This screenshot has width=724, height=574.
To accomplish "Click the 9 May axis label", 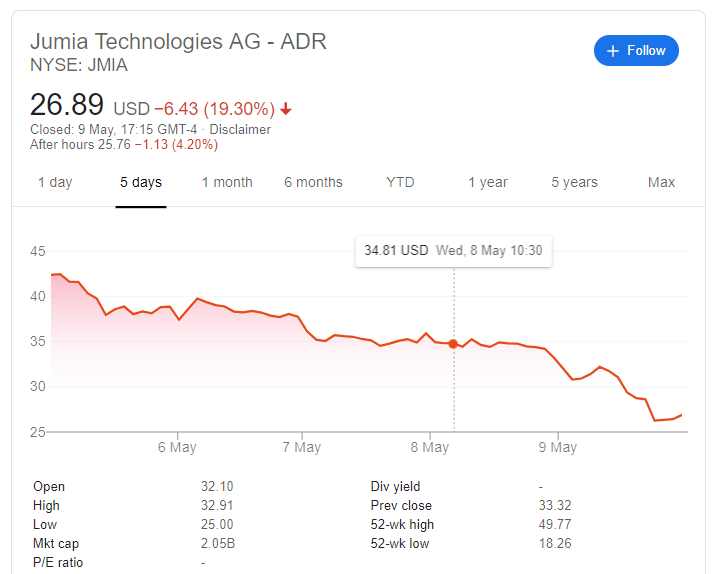I will [557, 447].
